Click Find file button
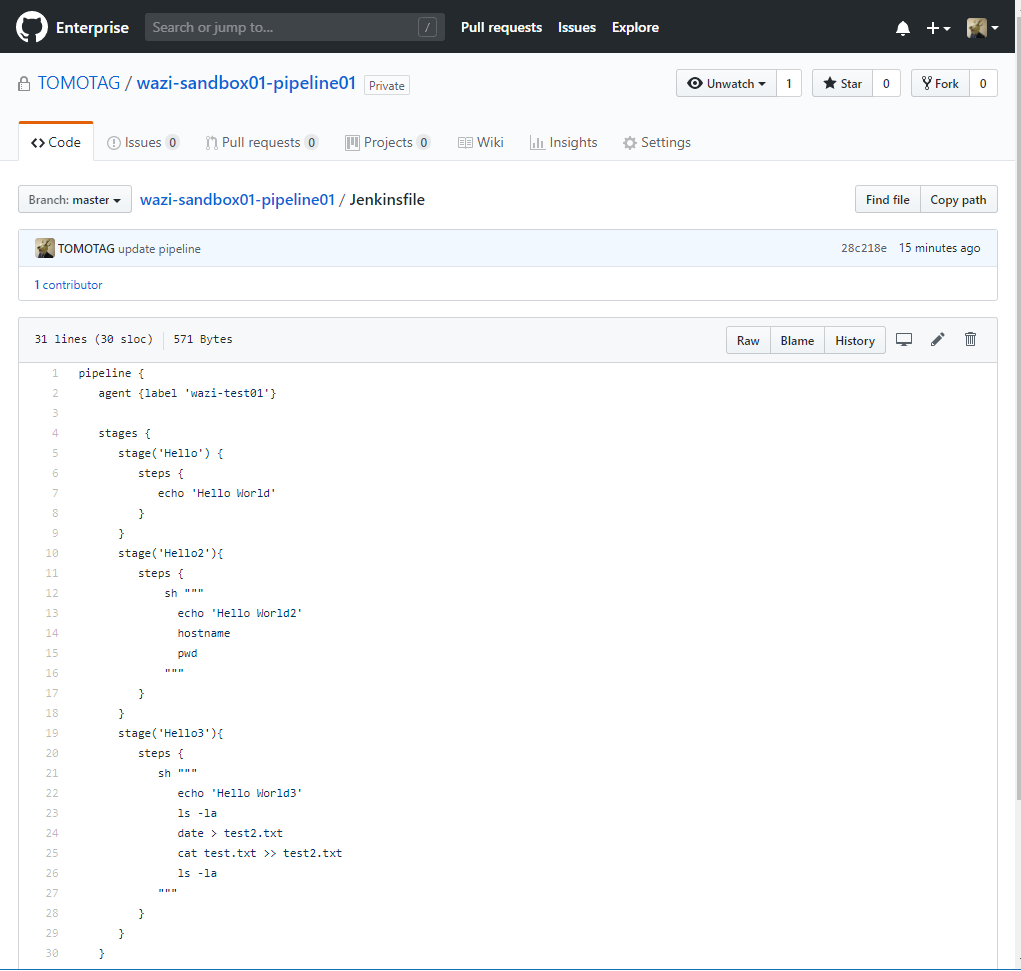Viewport: 1021px width, 971px height. (888, 199)
